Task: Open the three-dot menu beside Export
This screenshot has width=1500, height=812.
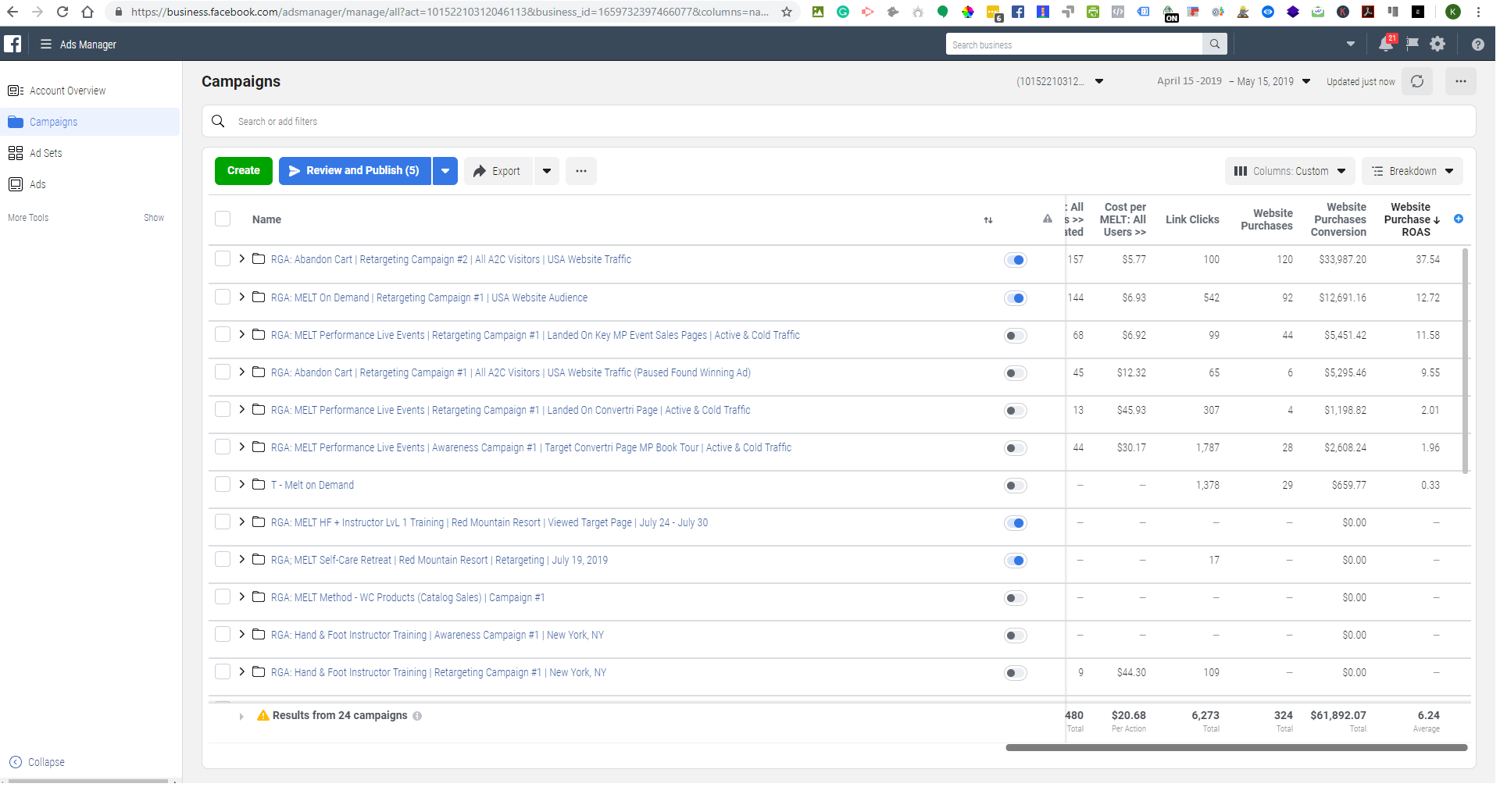Action: (x=581, y=171)
